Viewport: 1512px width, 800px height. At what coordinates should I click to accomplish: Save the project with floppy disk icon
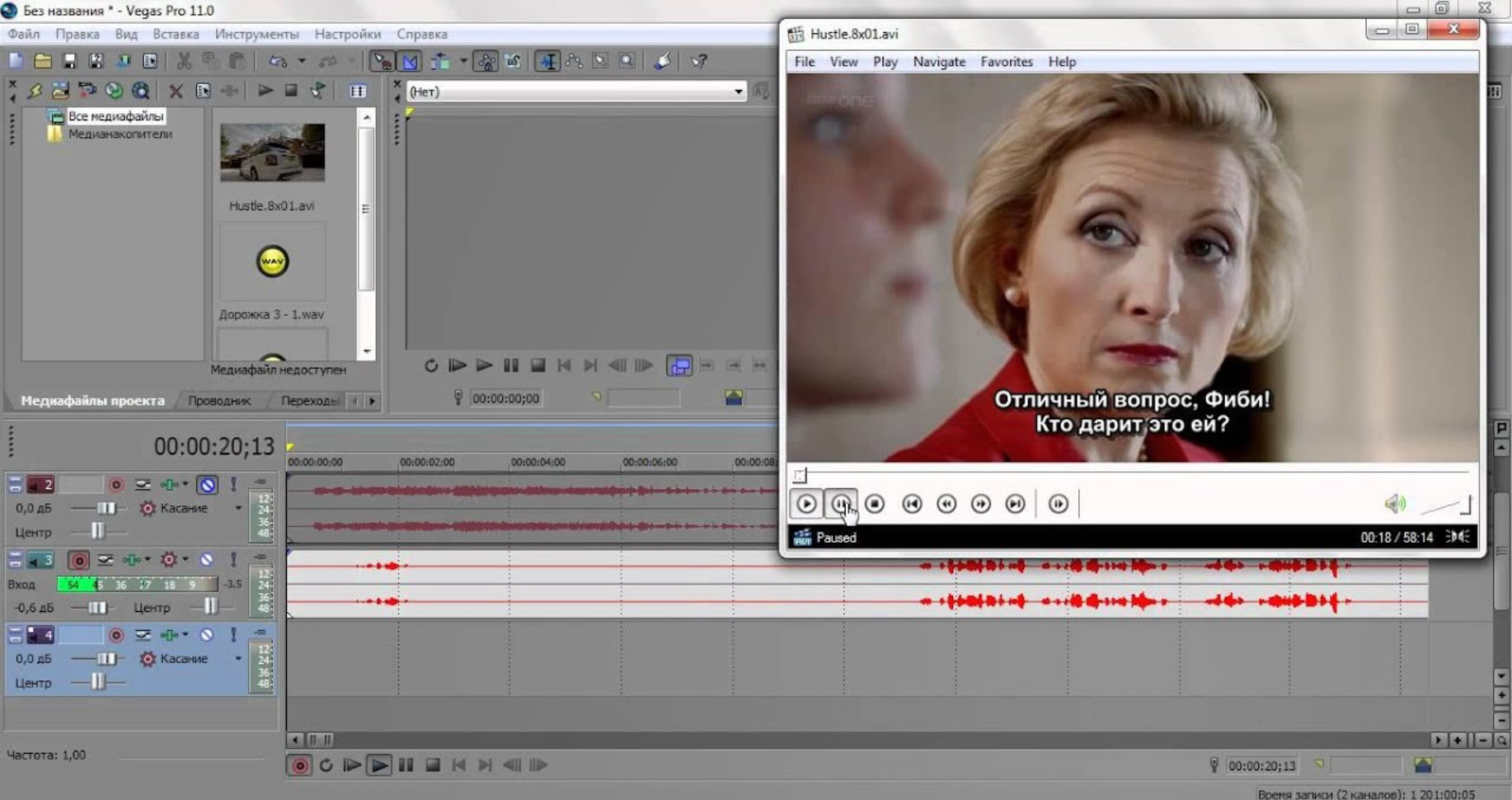pos(69,61)
